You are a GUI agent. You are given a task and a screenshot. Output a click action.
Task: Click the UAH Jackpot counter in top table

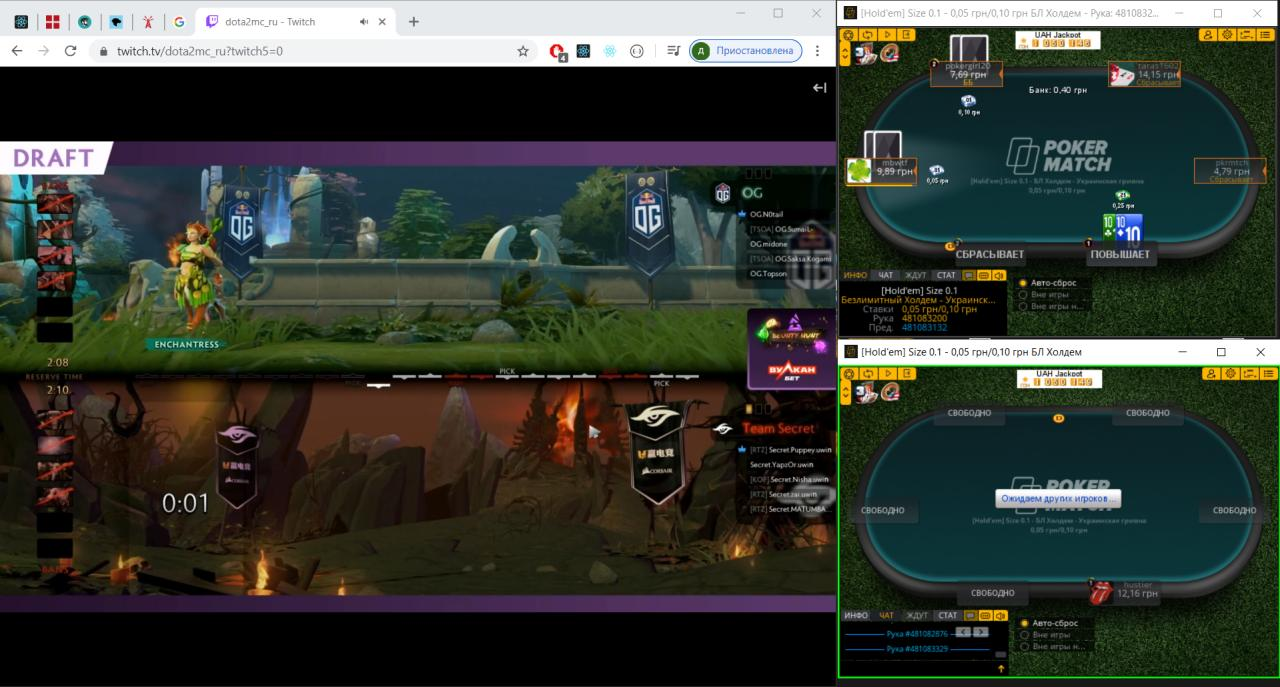(1058, 40)
